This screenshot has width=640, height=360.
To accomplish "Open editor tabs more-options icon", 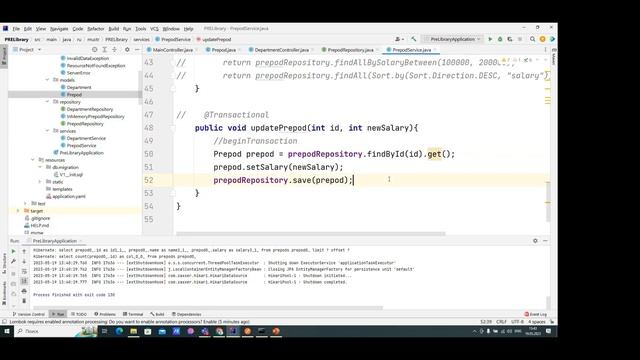I will 545,49.
